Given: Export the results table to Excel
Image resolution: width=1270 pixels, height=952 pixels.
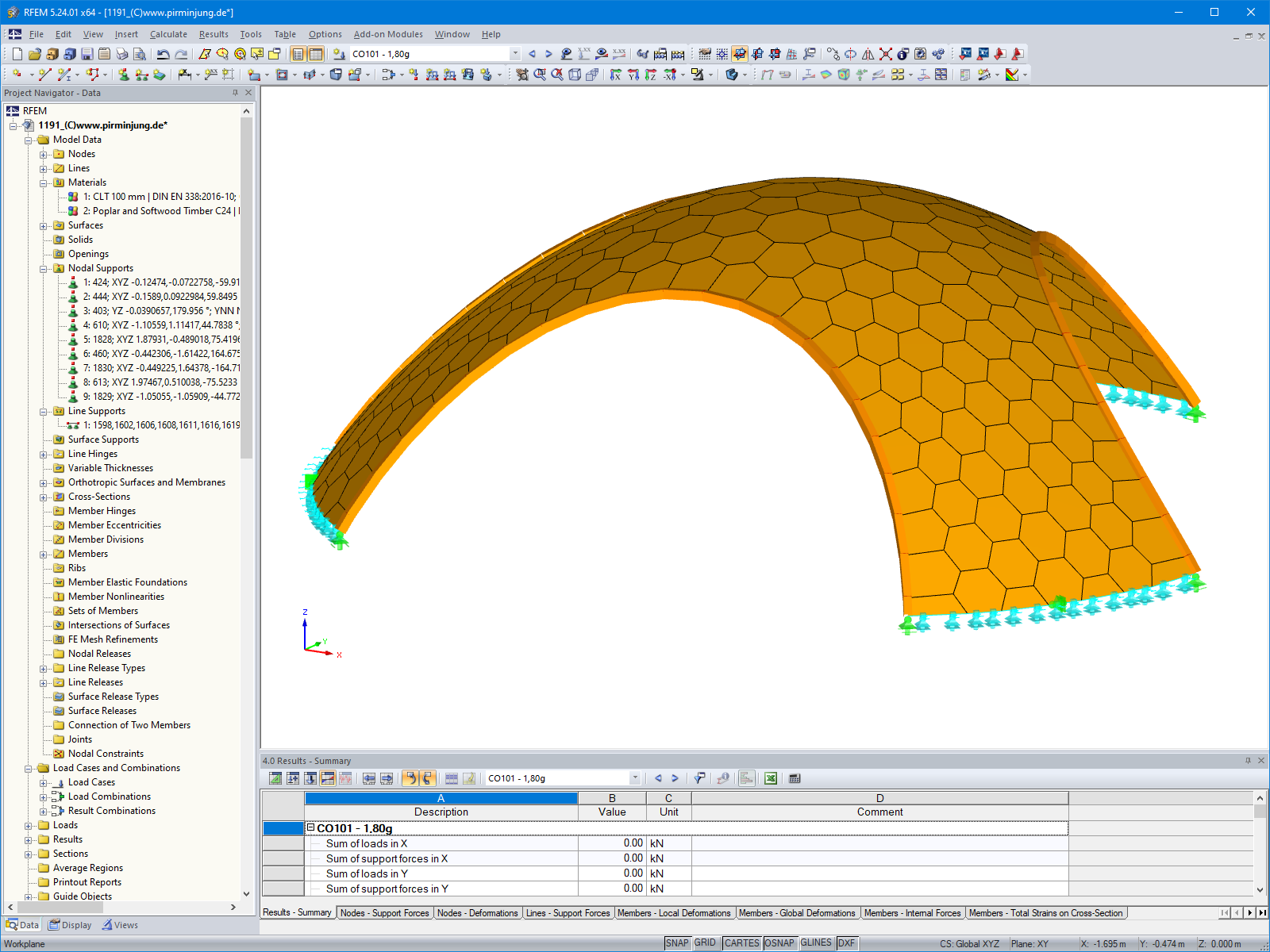Looking at the screenshot, I should (770, 778).
